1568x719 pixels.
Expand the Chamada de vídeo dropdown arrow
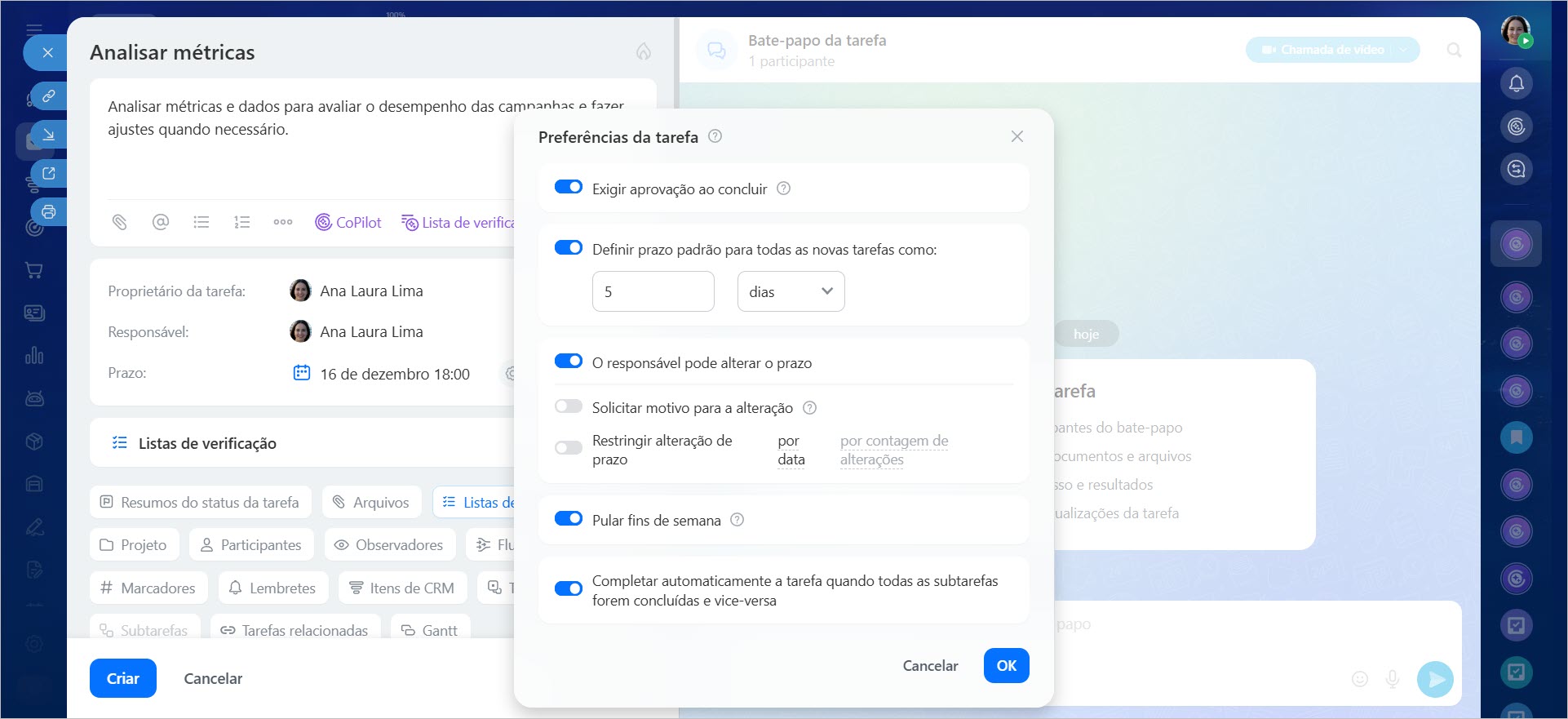tap(1404, 50)
